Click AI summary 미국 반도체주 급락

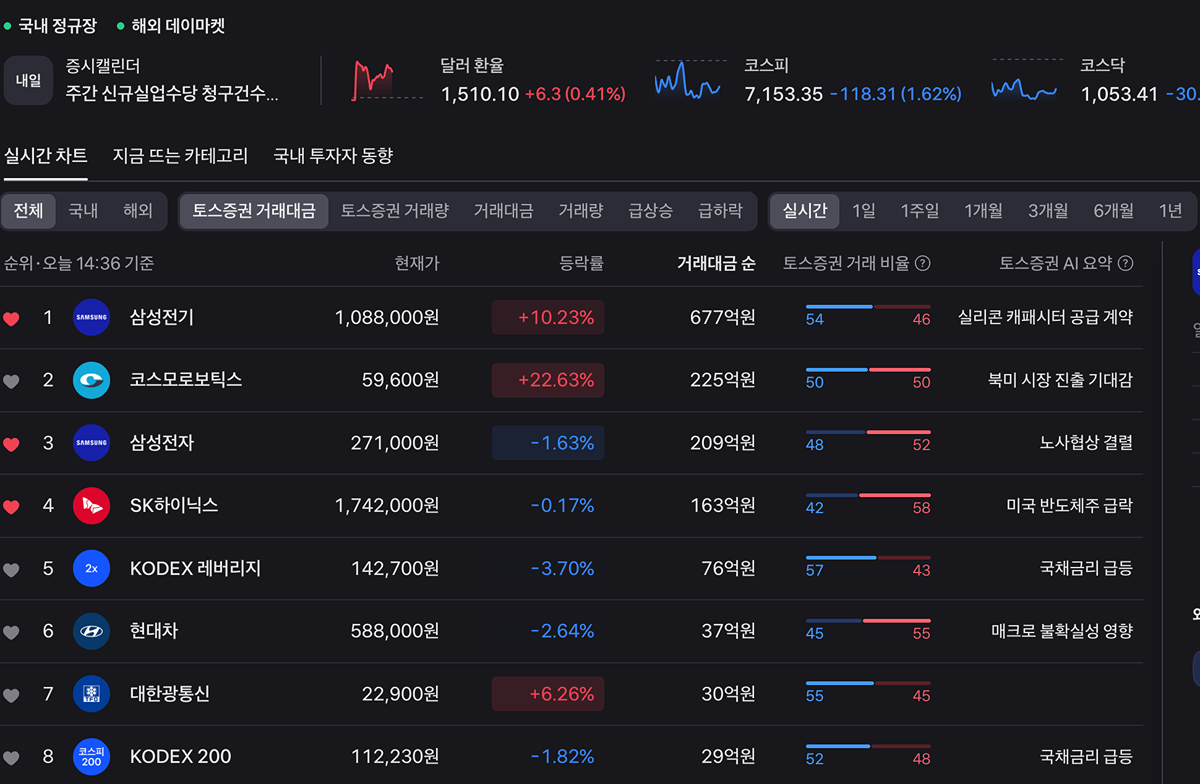click(x=1069, y=506)
